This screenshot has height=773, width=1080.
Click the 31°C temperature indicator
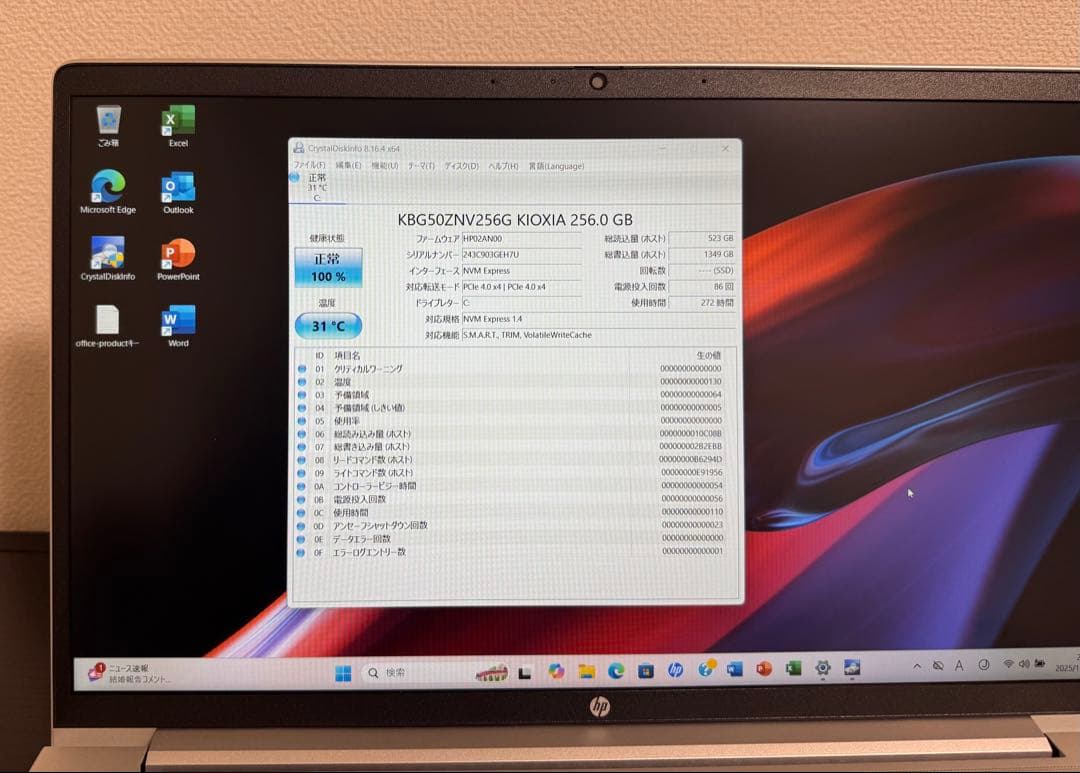tap(328, 323)
